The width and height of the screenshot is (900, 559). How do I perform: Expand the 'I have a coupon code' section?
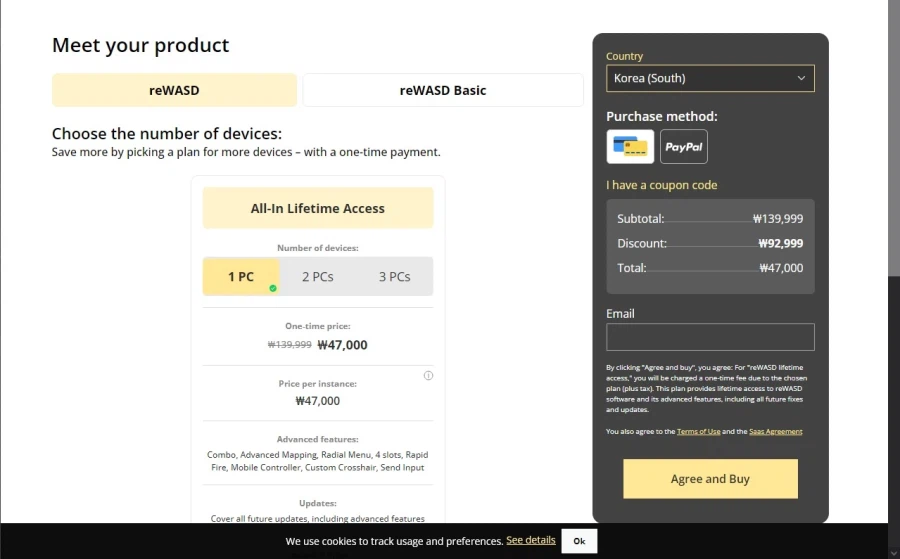[x=661, y=185]
